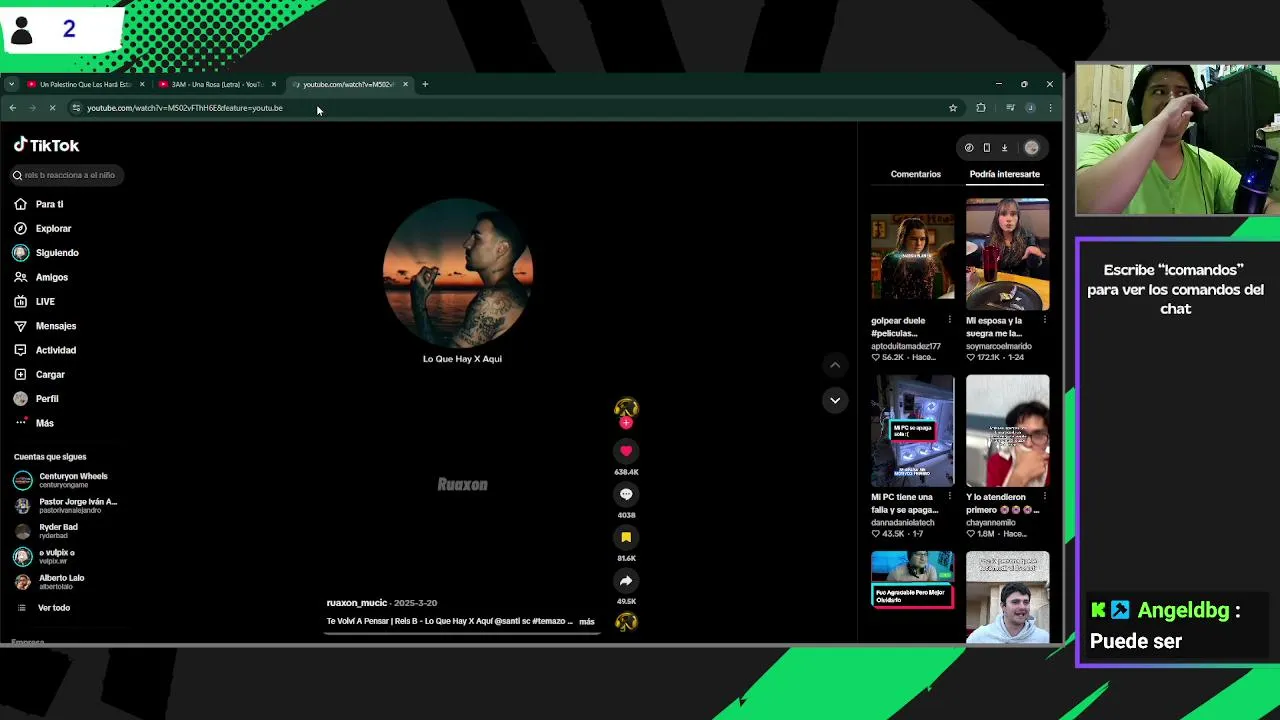Open media control icon in toolbar
This screenshot has width=1280, height=720.
[1010, 108]
